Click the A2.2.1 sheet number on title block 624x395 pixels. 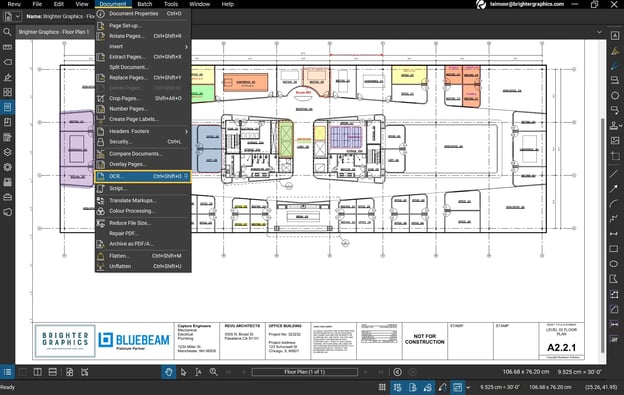(x=561, y=348)
